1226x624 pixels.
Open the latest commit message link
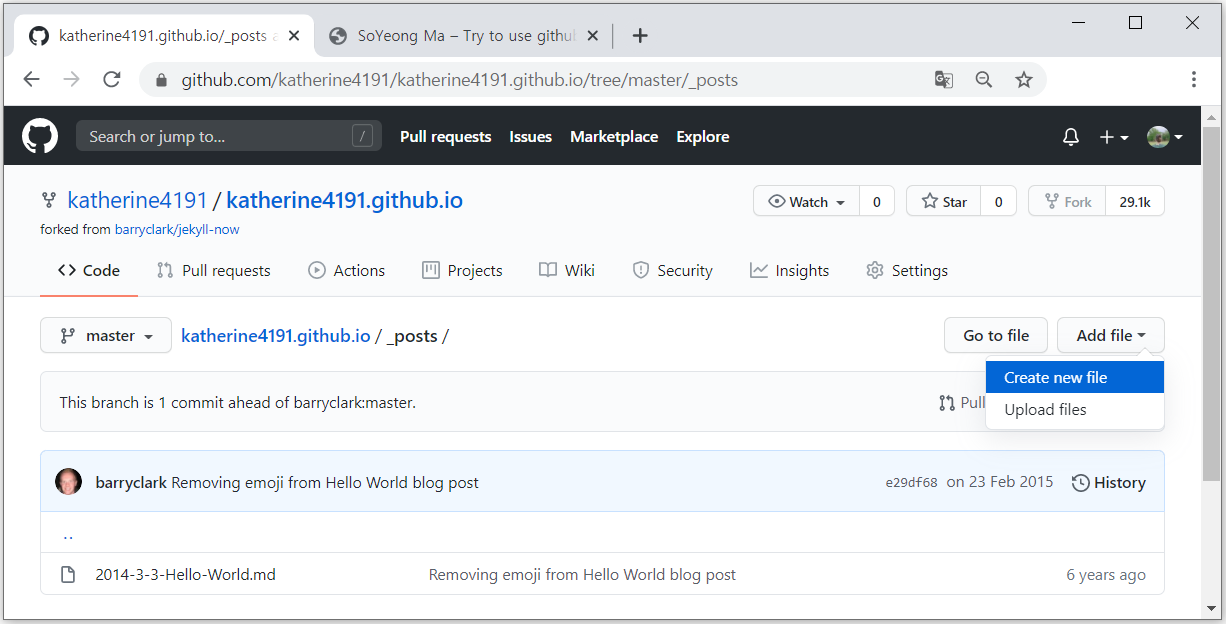tap(325, 483)
